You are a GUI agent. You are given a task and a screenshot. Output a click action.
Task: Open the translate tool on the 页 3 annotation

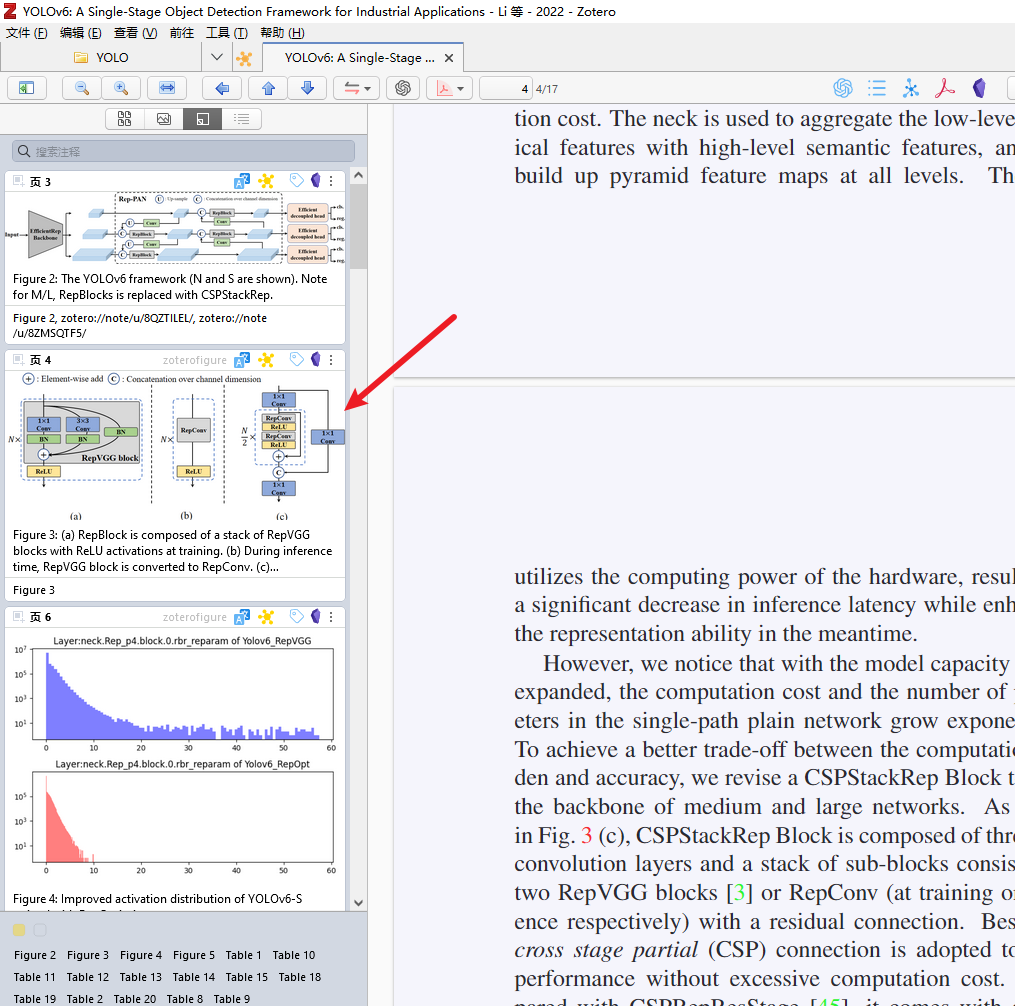pyautogui.click(x=241, y=181)
